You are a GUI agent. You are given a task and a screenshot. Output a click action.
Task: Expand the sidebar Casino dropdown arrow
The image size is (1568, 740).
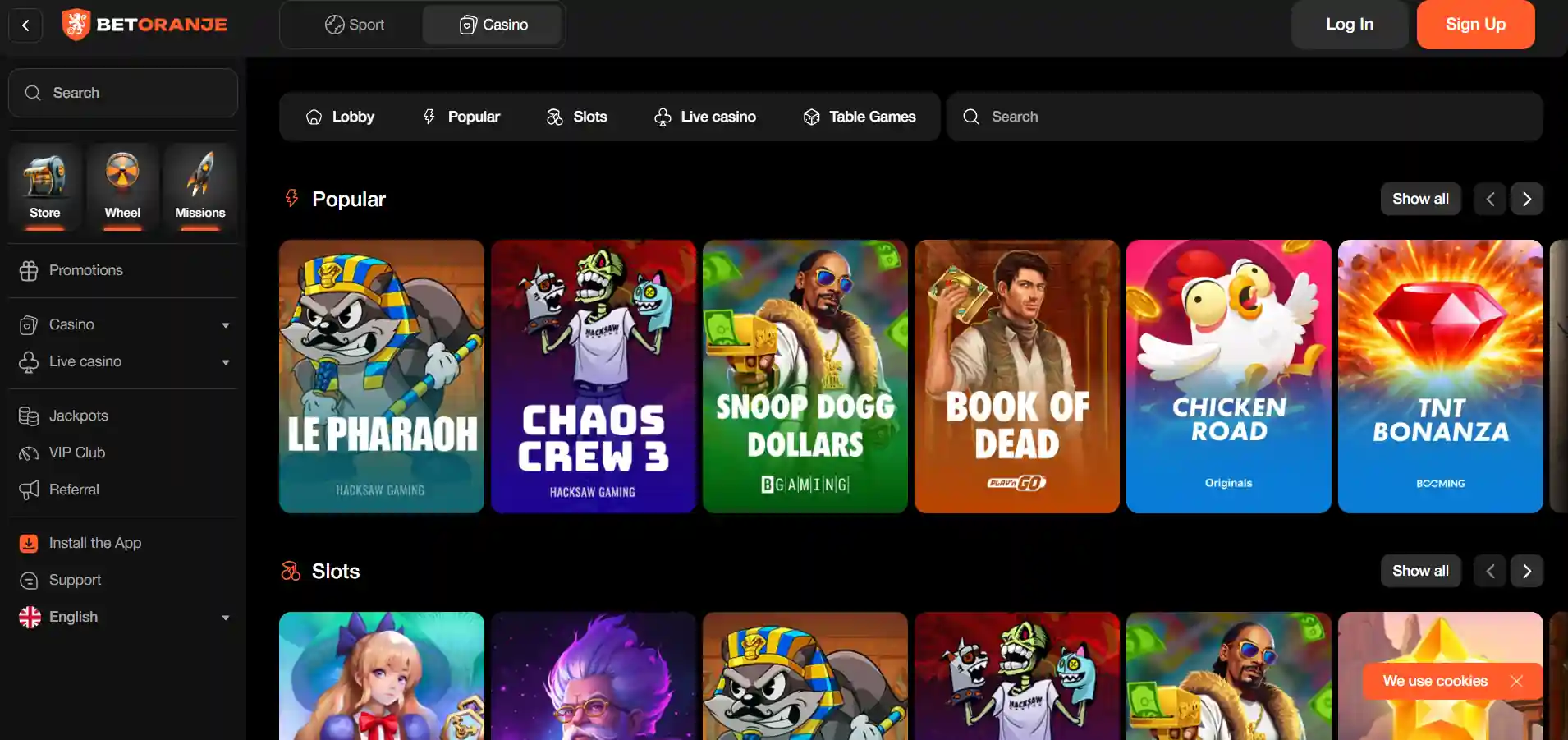226,325
